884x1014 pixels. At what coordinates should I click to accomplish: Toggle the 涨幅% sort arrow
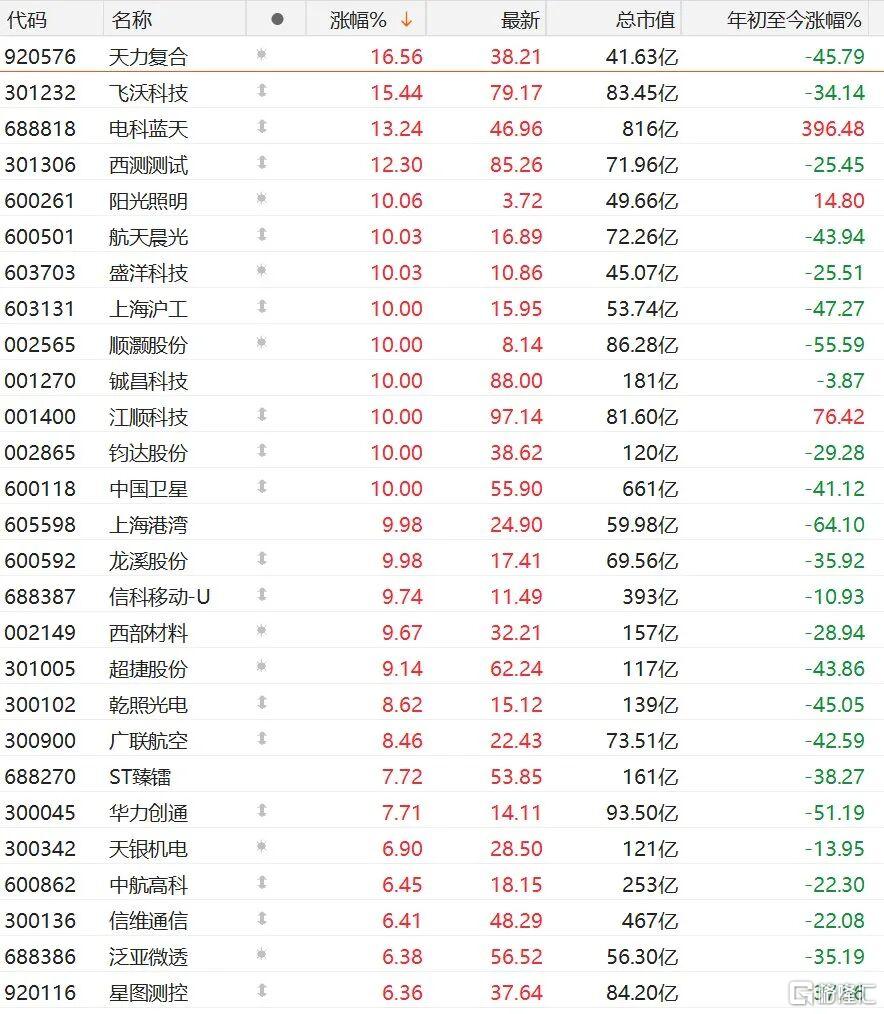406,20
